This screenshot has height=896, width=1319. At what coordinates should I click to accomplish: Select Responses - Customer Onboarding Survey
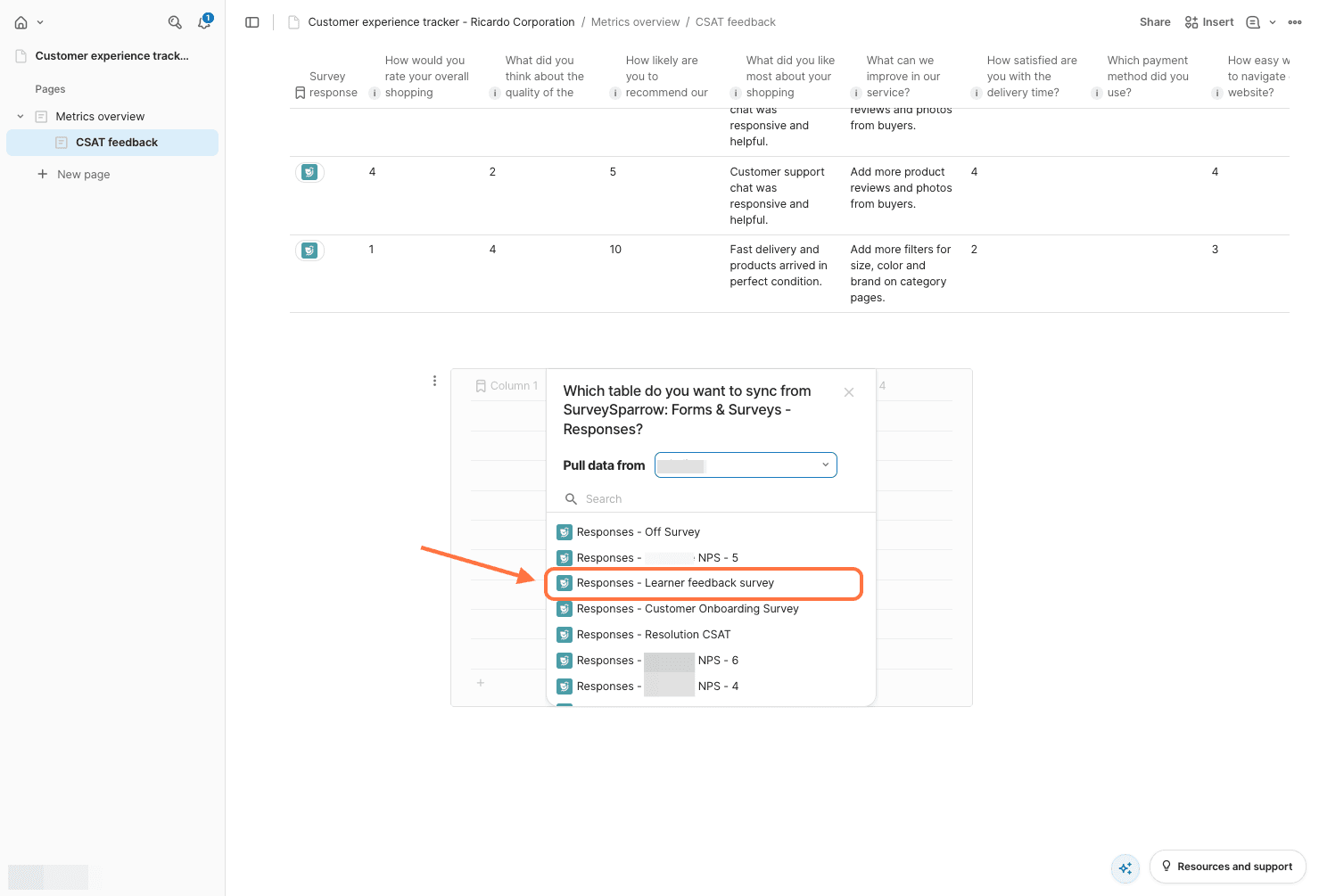(x=687, y=609)
